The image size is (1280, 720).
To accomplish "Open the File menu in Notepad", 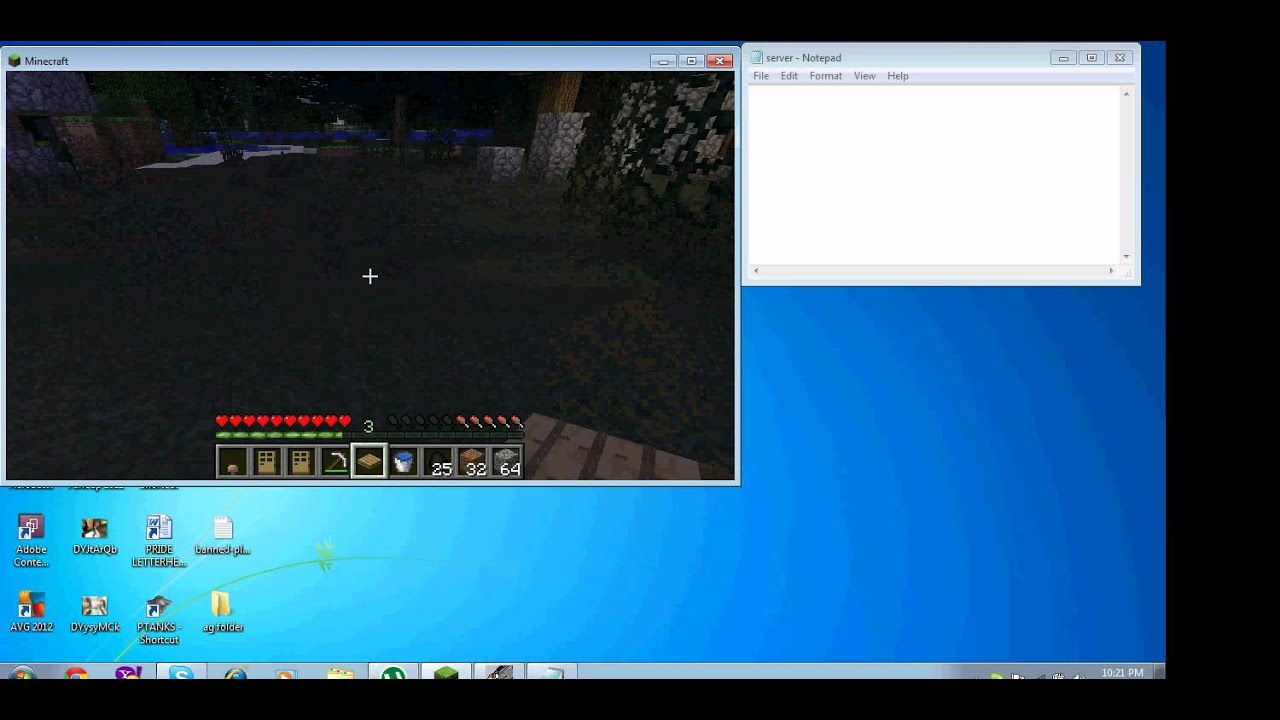I will click(x=761, y=76).
